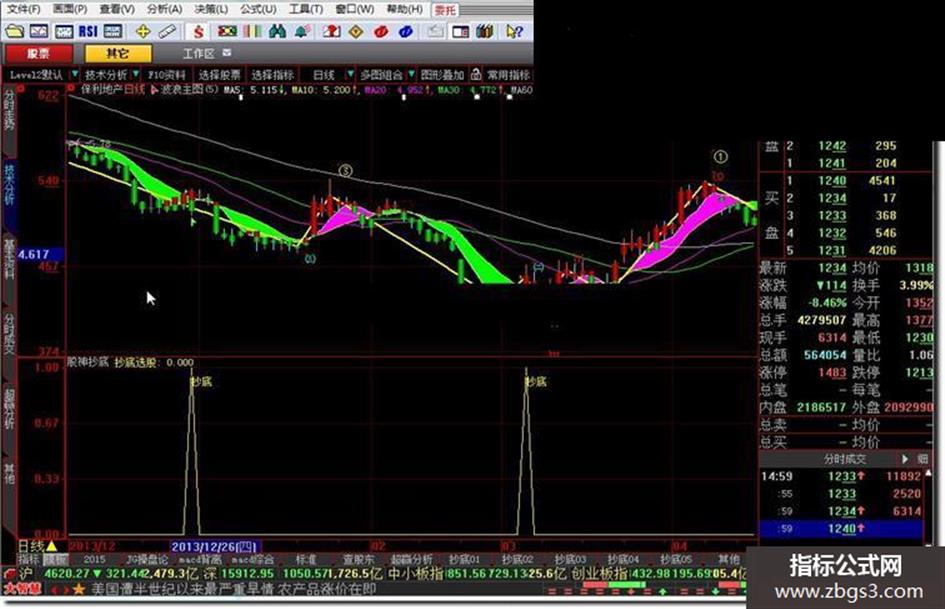Expand the 多图组合 dropdown arrow

tap(412, 74)
